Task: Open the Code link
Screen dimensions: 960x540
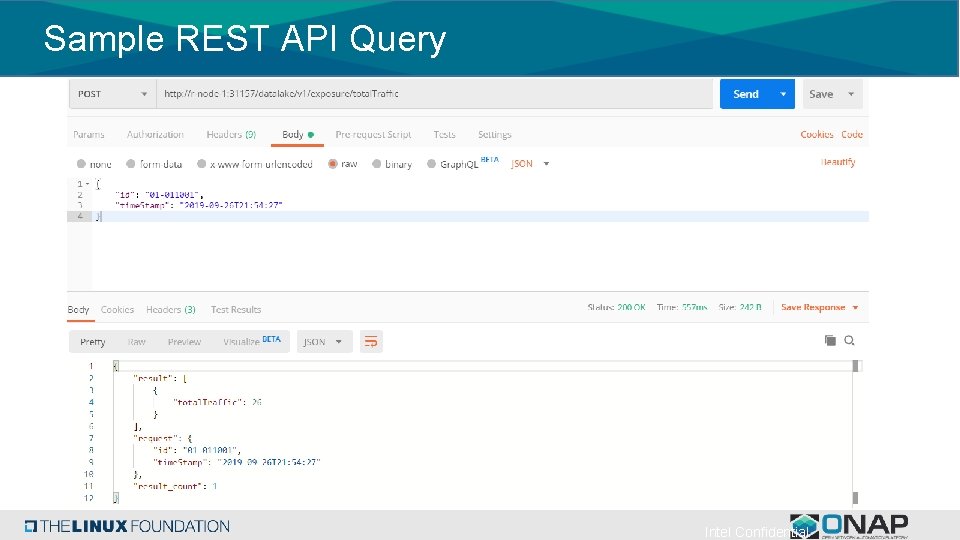Action: tap(852, 134)
